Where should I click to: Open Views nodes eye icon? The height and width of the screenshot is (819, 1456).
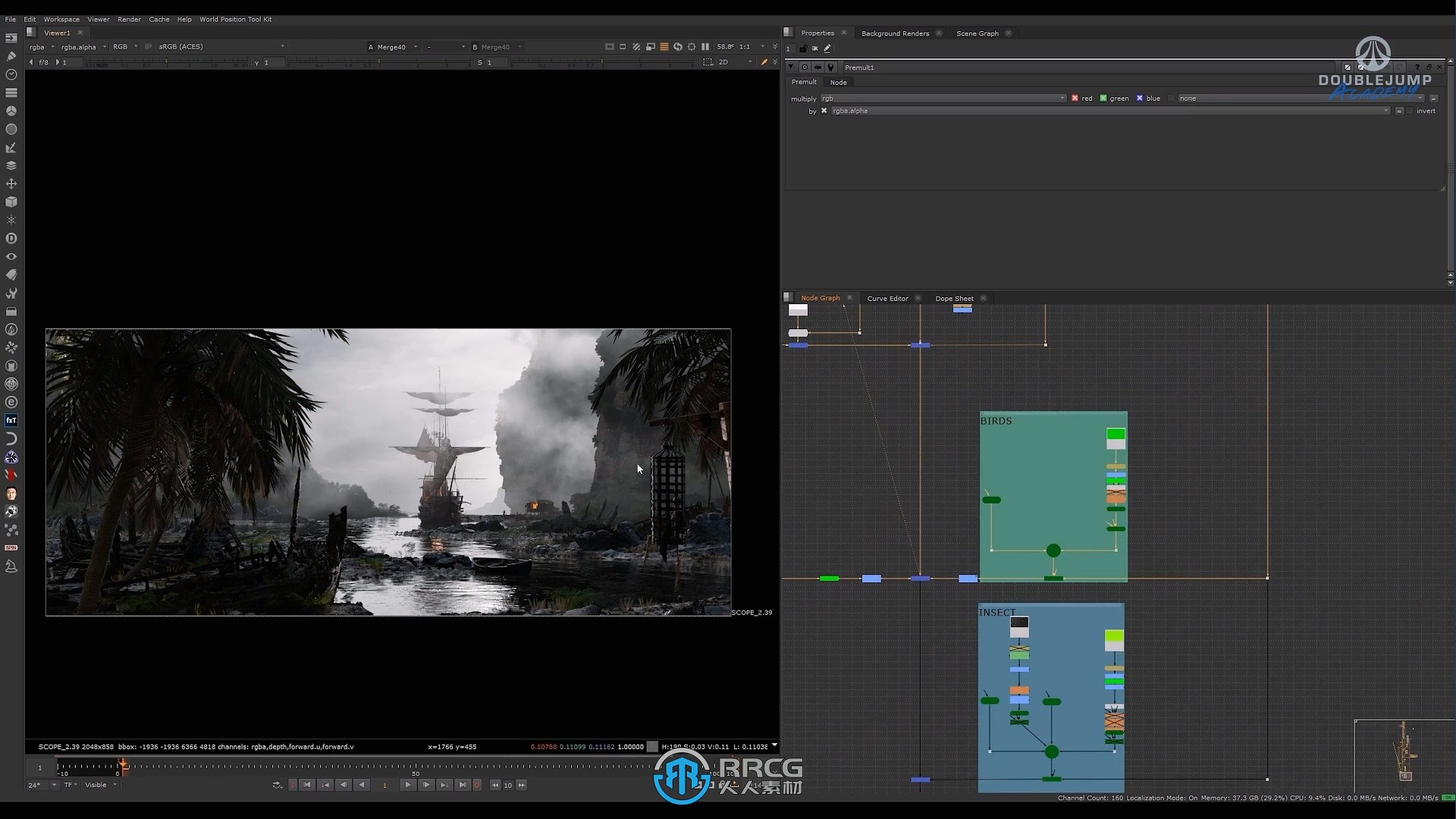tap(11, 256)
